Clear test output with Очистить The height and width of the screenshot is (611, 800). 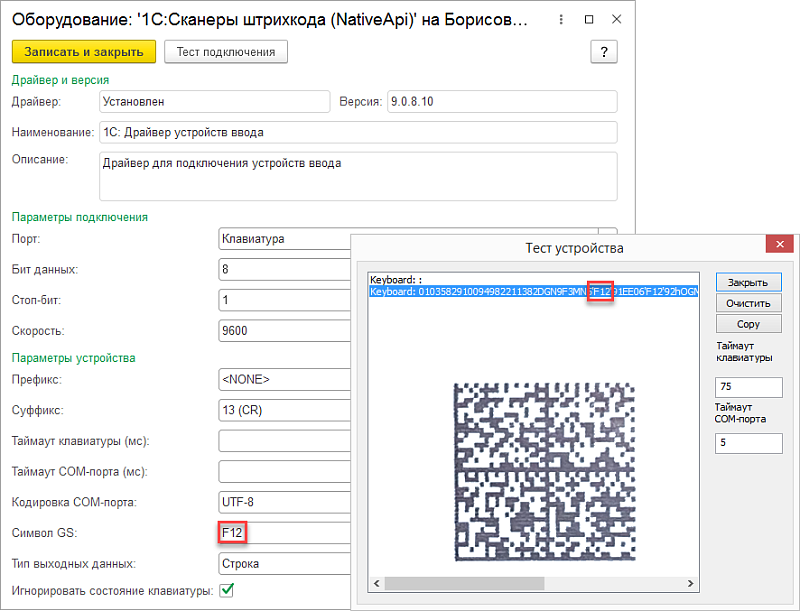click(x=748, y=303)
